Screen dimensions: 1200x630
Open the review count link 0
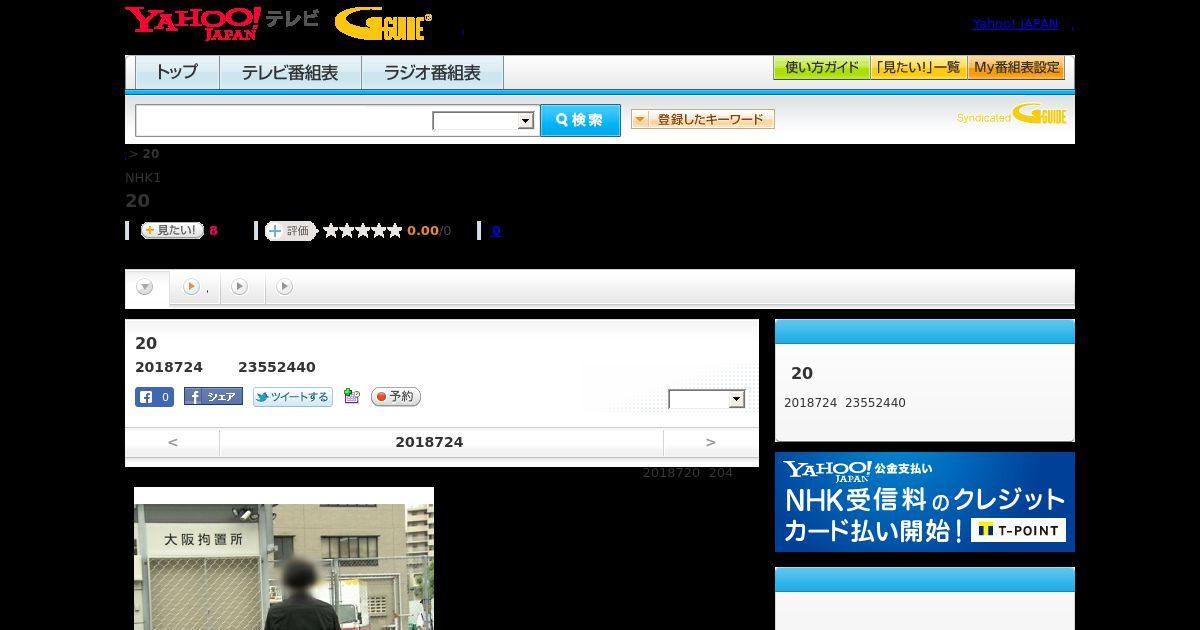496,231
